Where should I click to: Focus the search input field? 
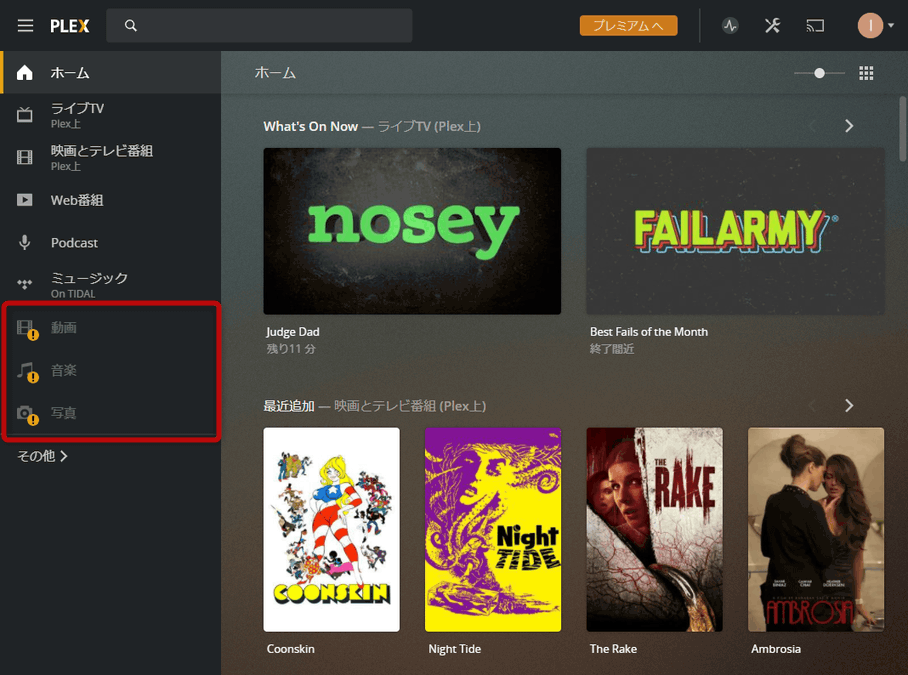pos(259,25)
